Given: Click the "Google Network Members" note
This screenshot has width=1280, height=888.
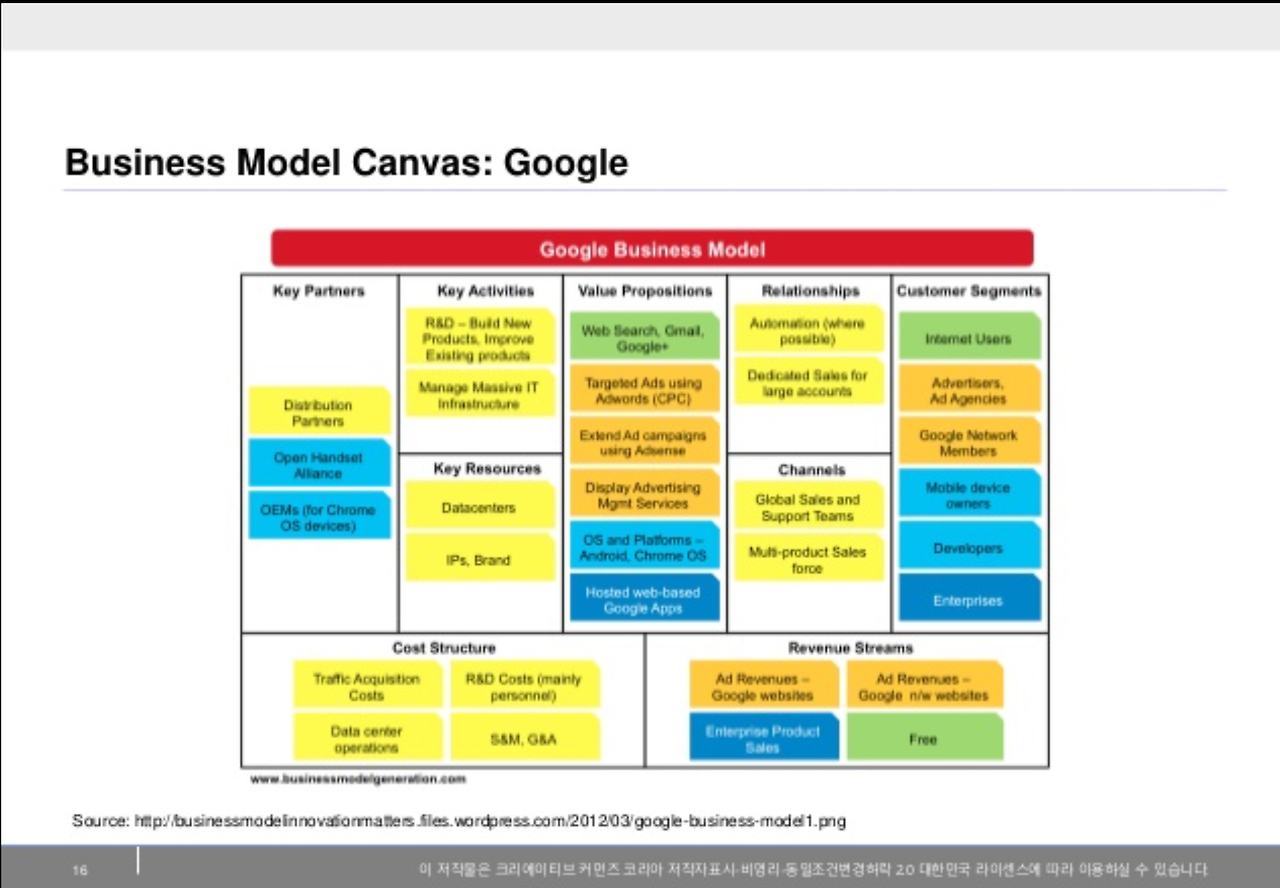Looking at the screenshot, I should coord(969,442).
